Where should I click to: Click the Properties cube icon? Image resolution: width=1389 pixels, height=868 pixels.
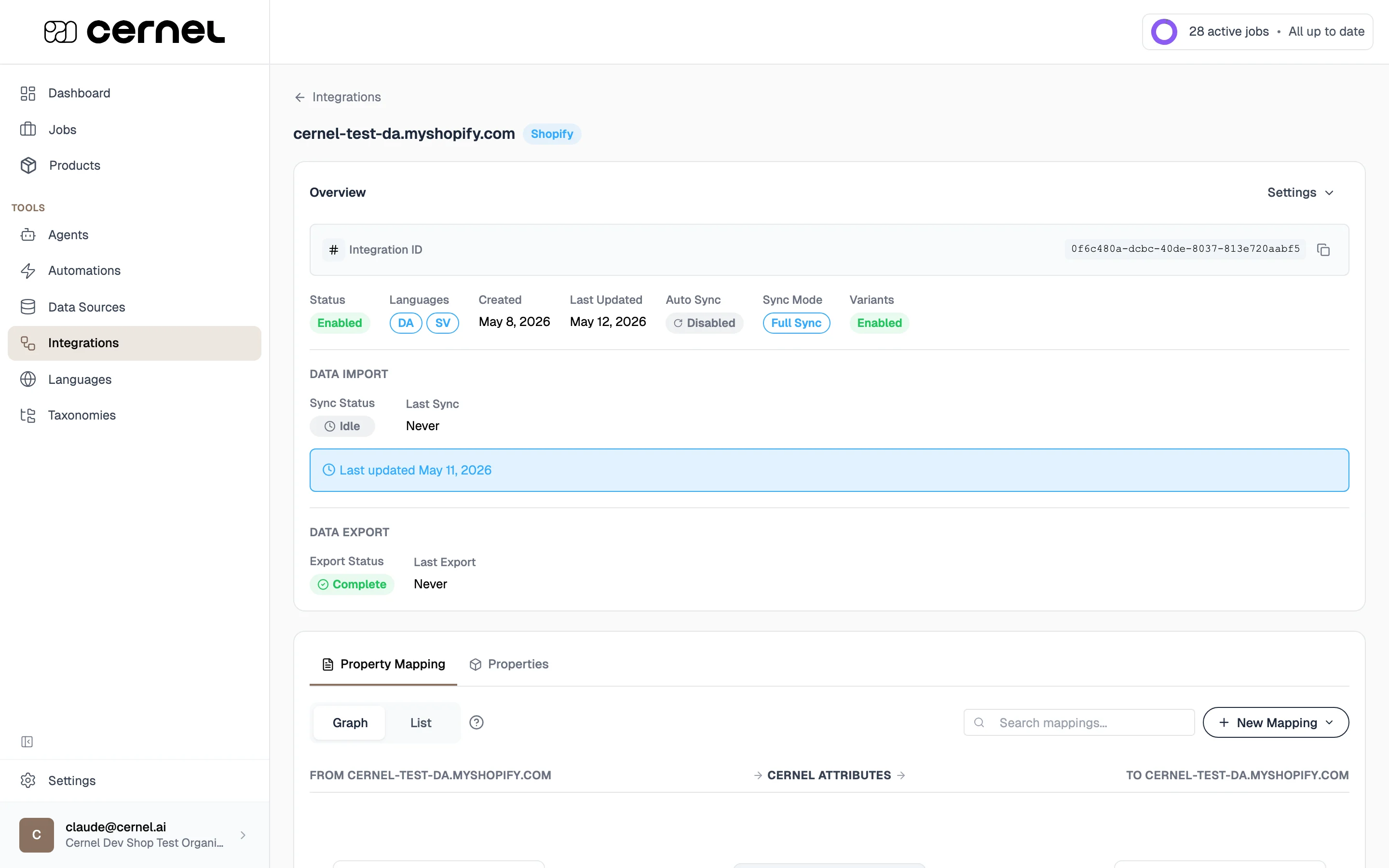(475, 664)
